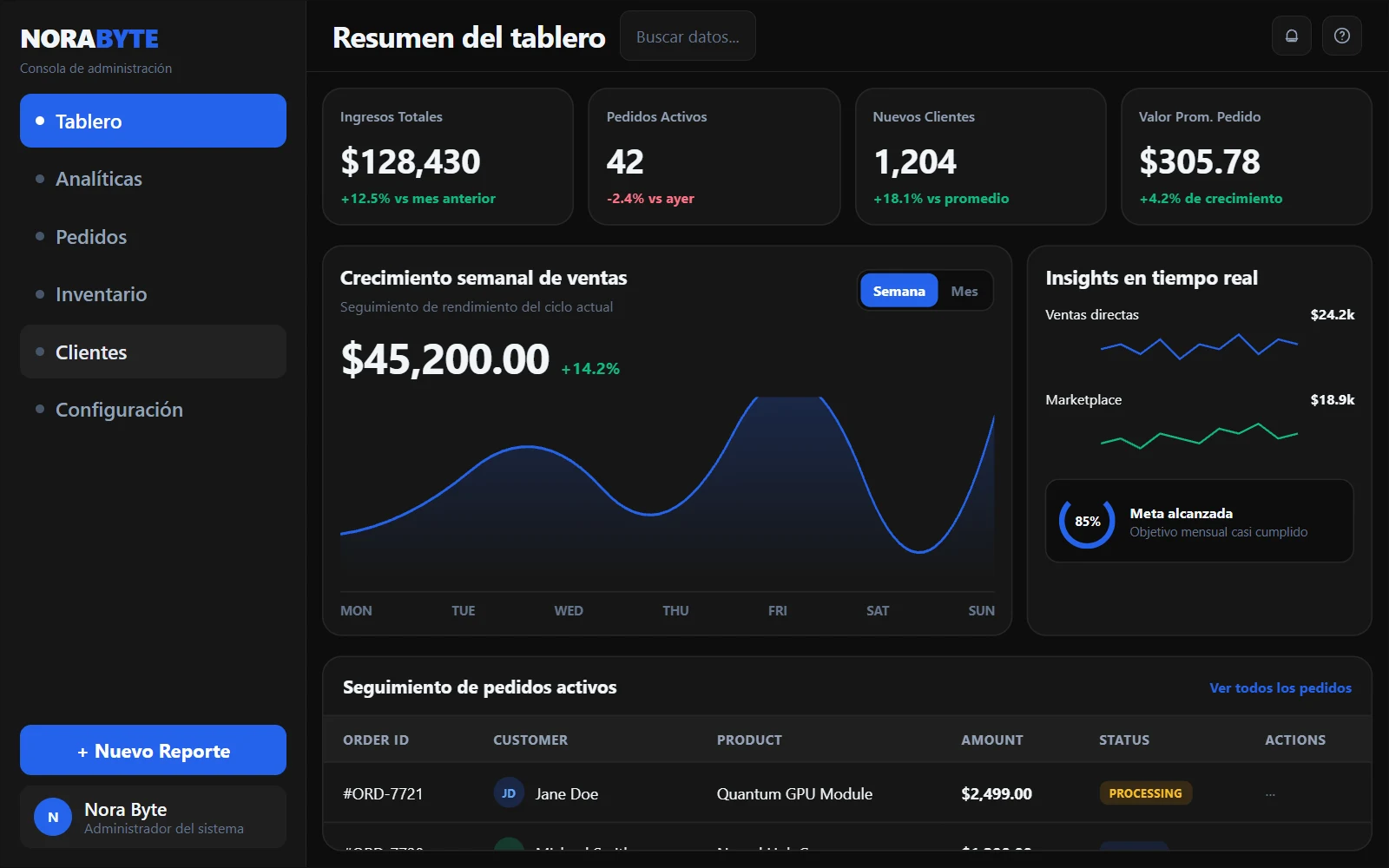
Task: Click the Buscar datos search field
Action: pyautogui.click(x=688, y=36)
